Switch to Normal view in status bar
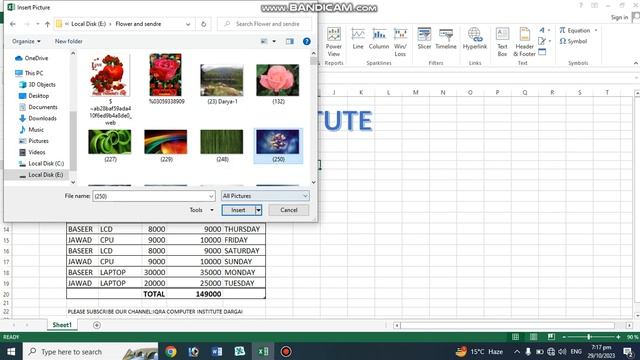Screen dimensions: 640x360 coord(516,337)
